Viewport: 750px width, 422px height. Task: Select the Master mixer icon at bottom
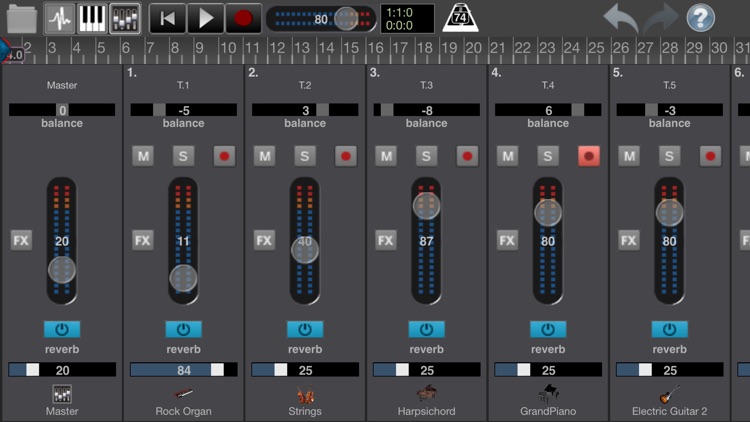point(62,394)
